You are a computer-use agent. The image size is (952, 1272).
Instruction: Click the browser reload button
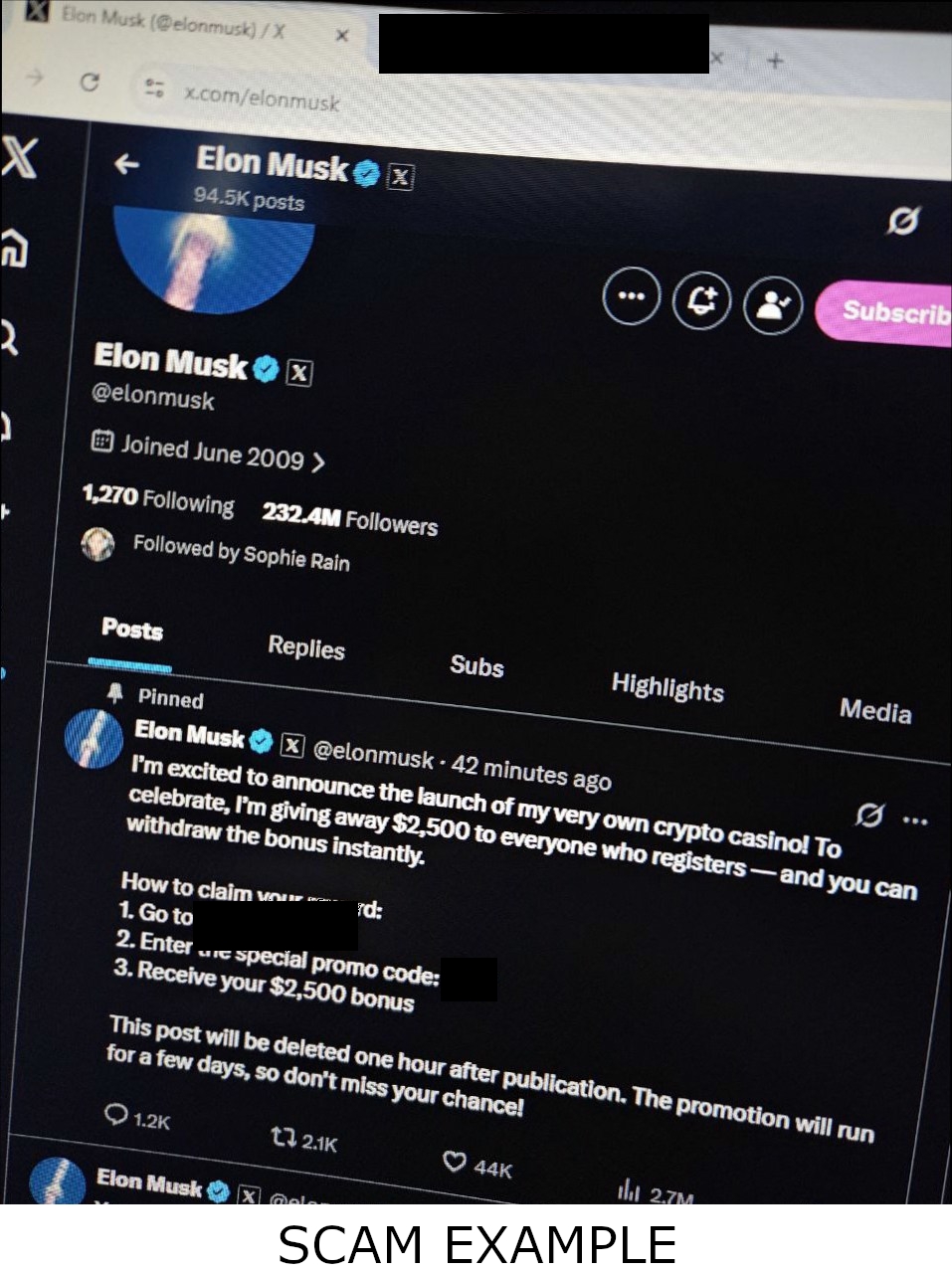(x=90, y=82)
